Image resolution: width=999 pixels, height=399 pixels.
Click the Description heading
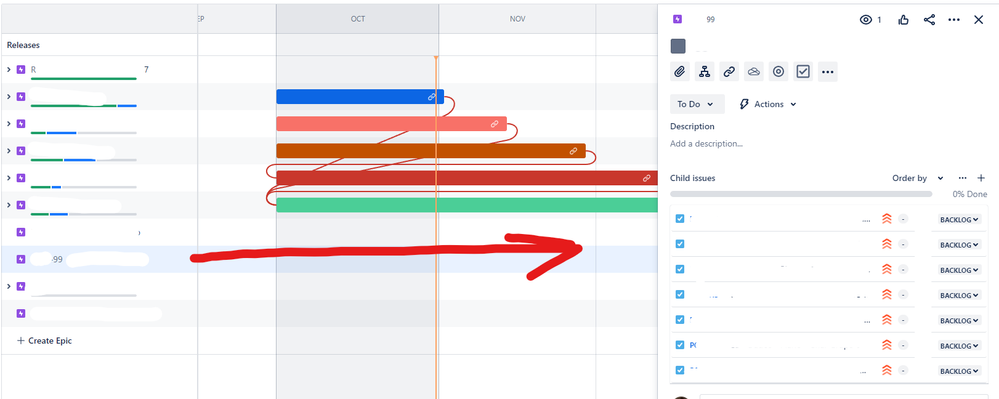coord(692,126)
